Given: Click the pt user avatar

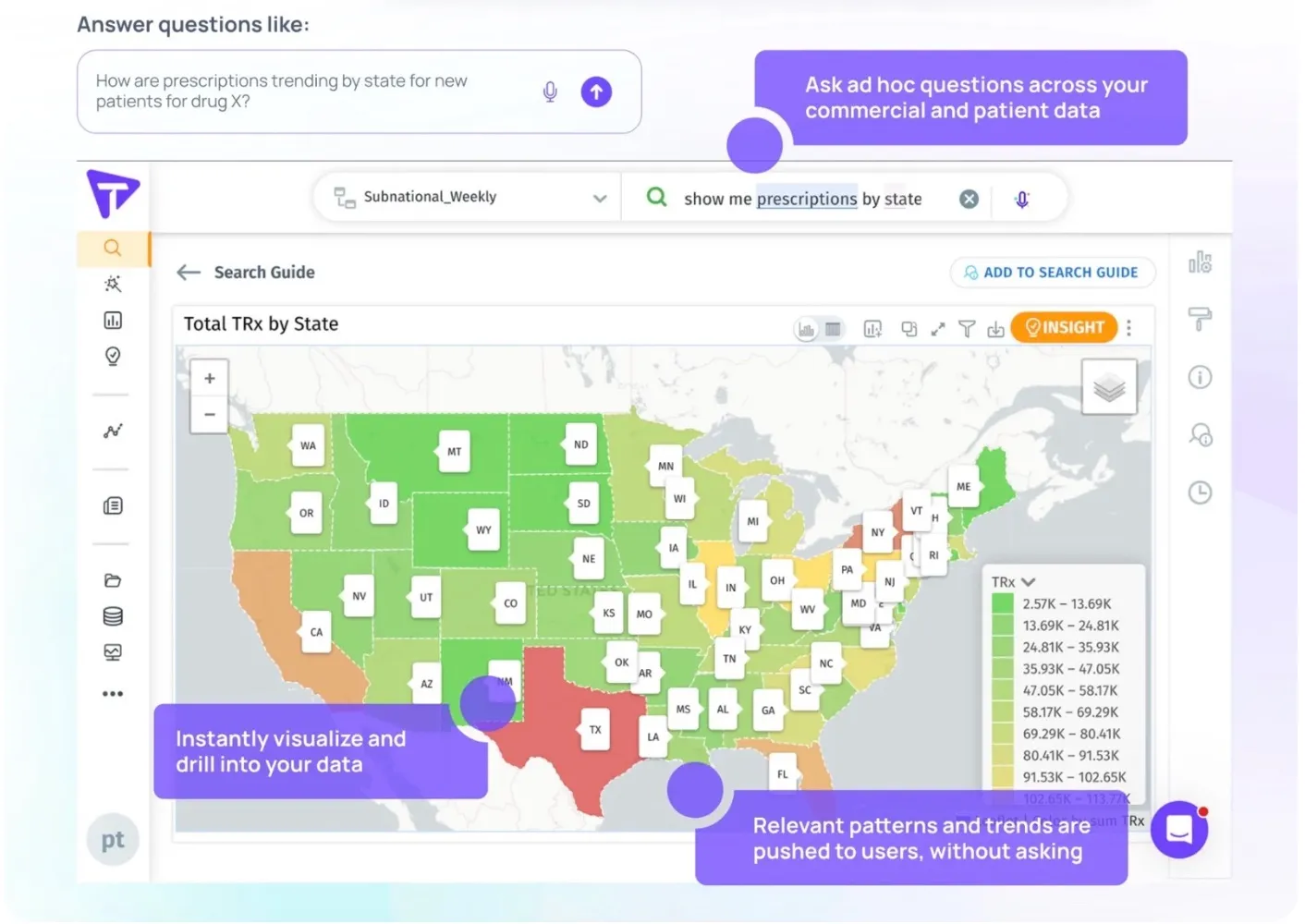Looking at the screenshot, I should point(113,840).
